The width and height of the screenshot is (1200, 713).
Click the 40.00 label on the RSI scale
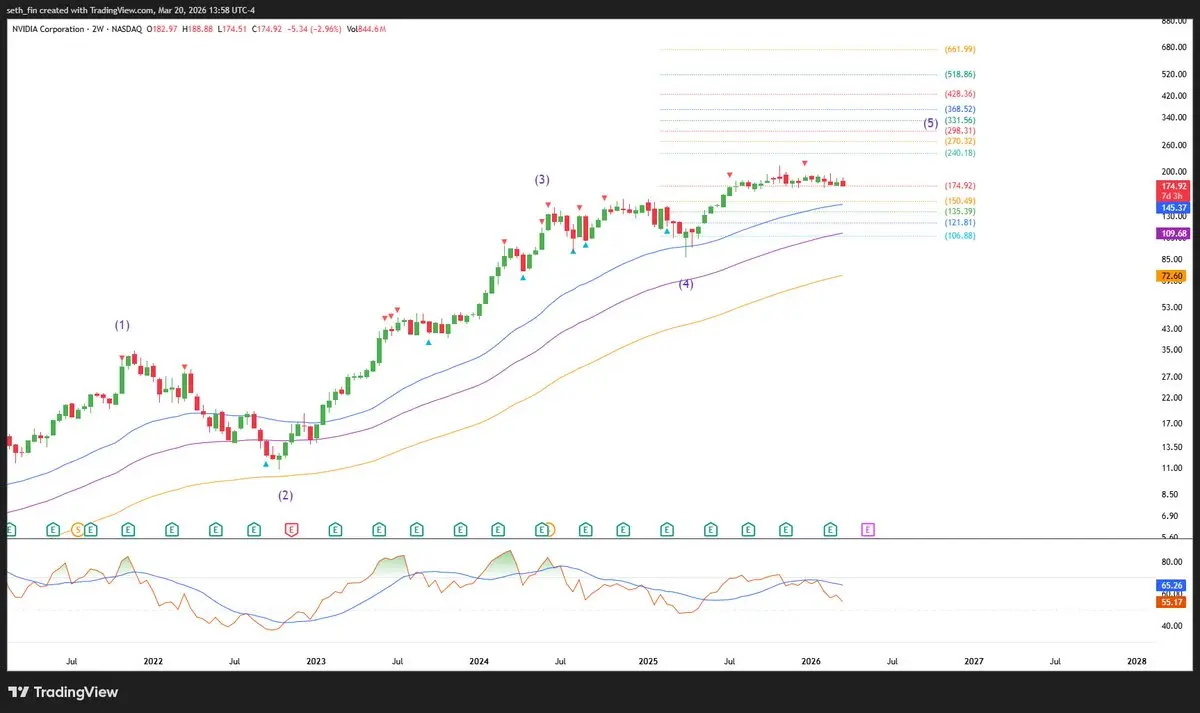coord(1170,626)
